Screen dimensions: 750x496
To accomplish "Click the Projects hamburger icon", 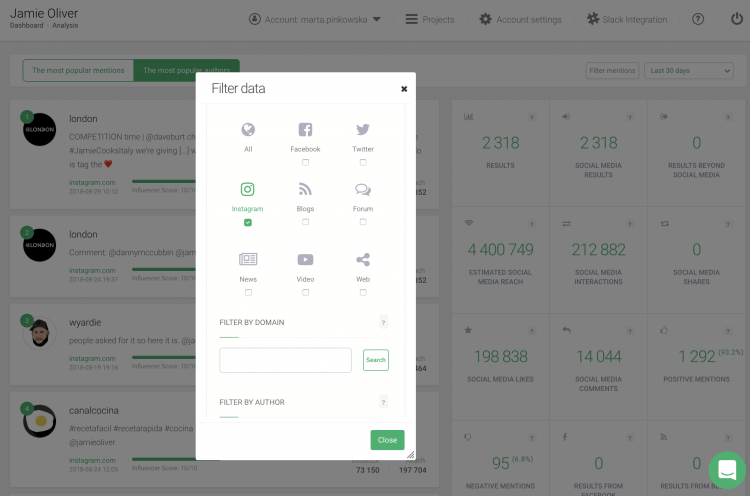I will [x=411, y=19].
